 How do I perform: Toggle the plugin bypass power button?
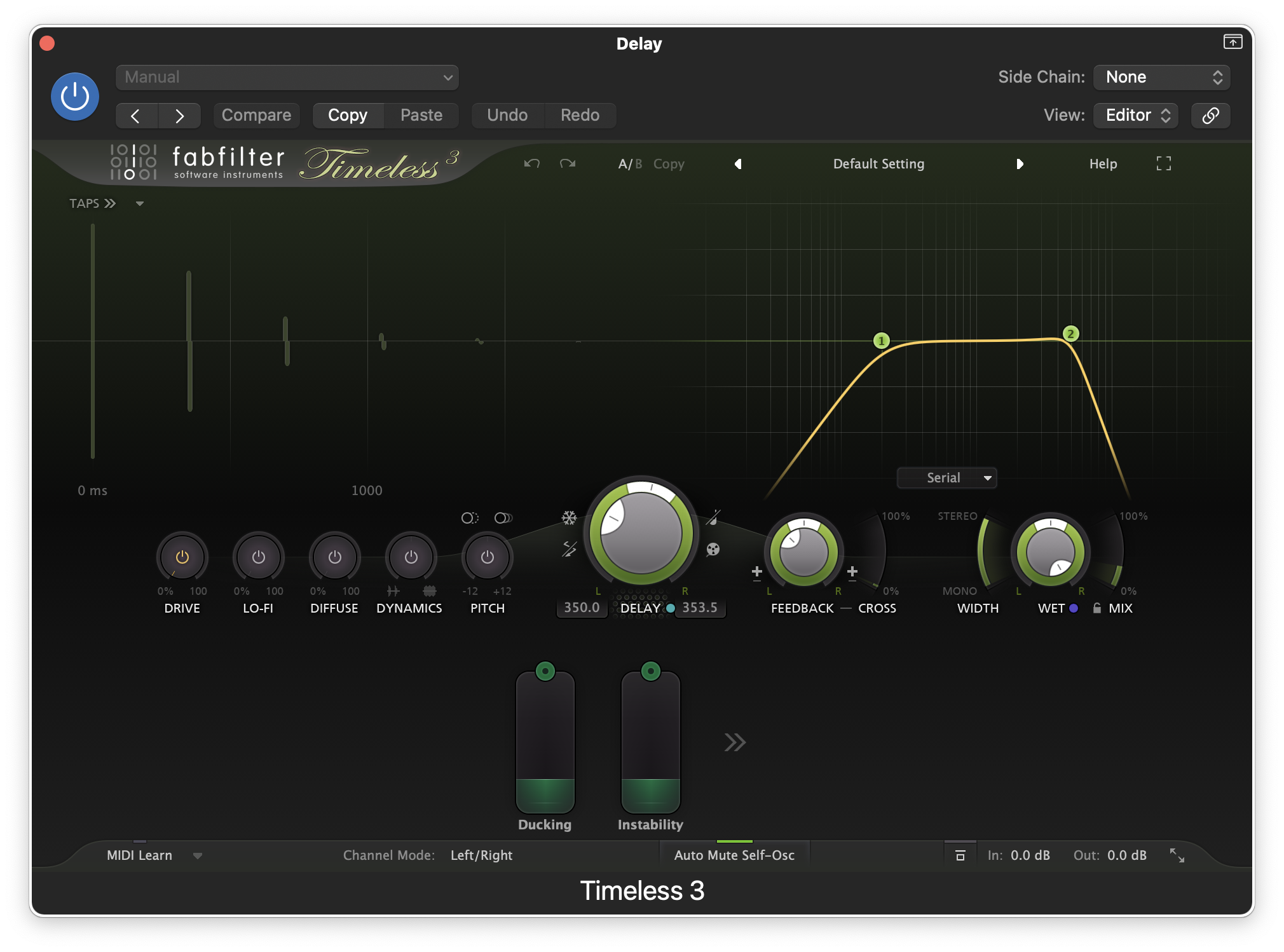pyautogui.click(x=75, y=97)
